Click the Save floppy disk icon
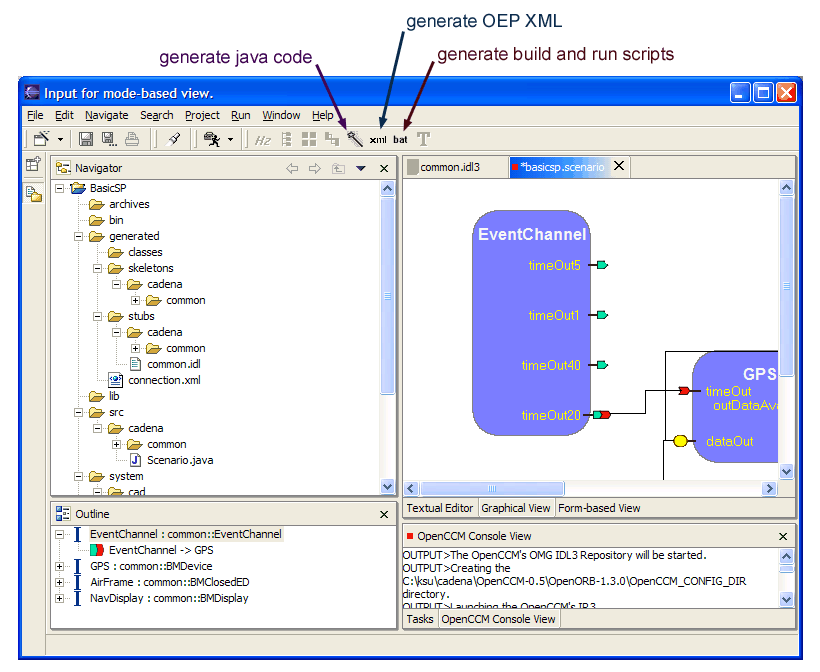This screenshot has width=820, height=672. [x=86, y=139]
